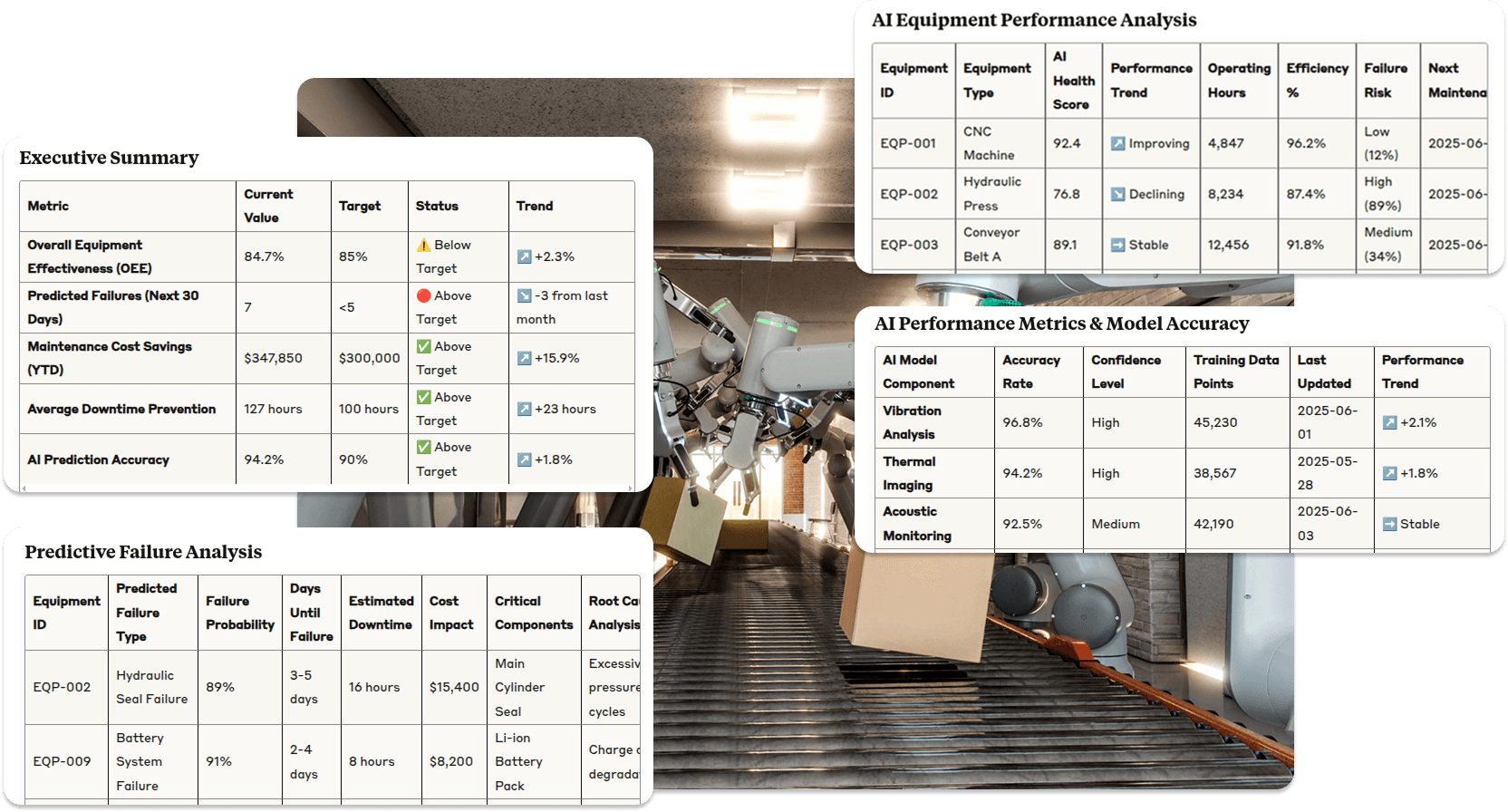
Task: Click the 12,456 operating hours cell
Action: (x=1228, y=245)
